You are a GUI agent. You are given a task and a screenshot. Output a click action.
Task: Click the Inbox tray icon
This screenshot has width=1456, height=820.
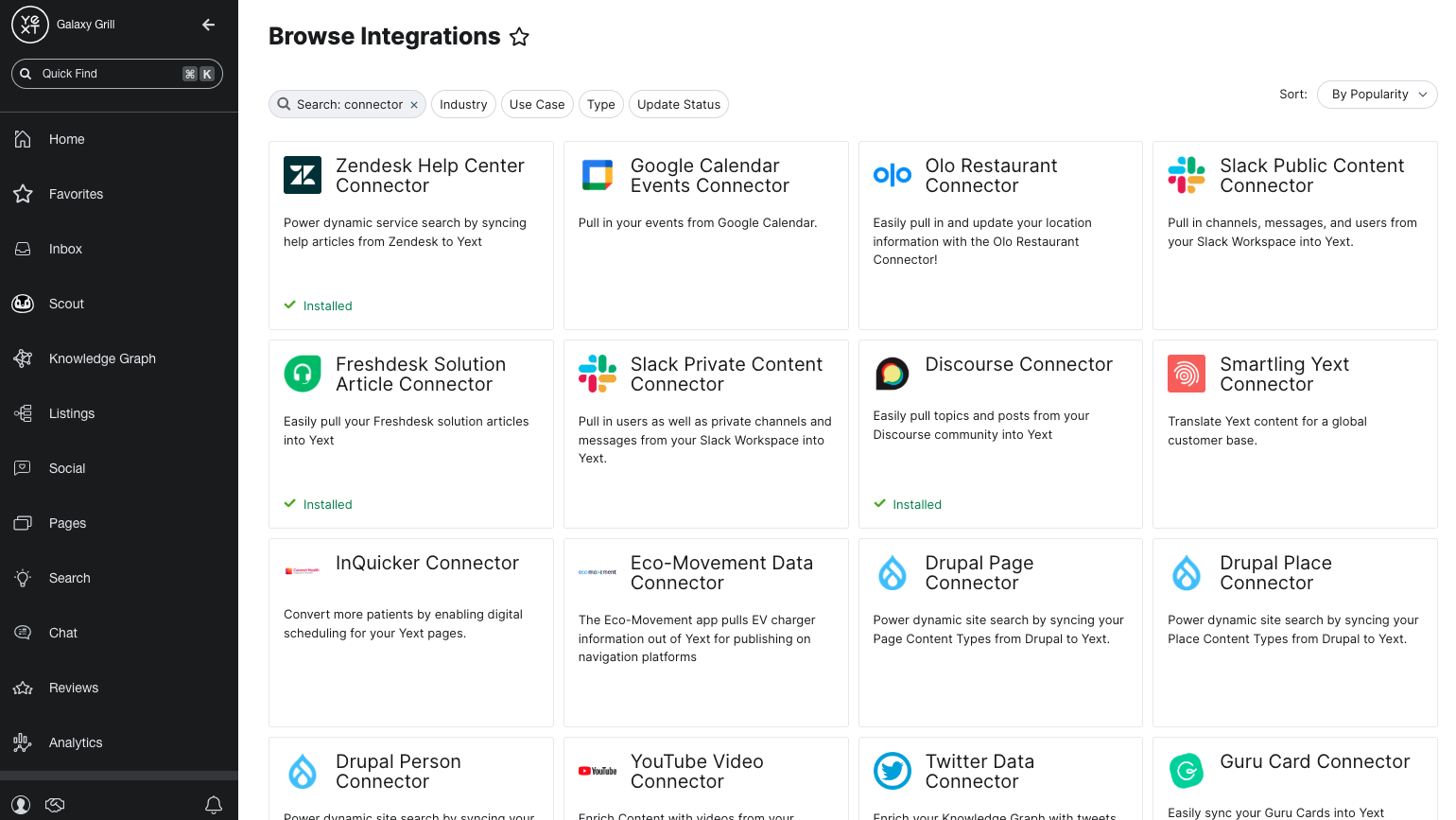pos(23,249)
